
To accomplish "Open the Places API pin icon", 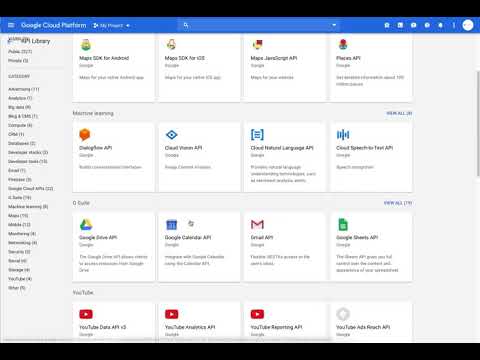I will [343, 45].
